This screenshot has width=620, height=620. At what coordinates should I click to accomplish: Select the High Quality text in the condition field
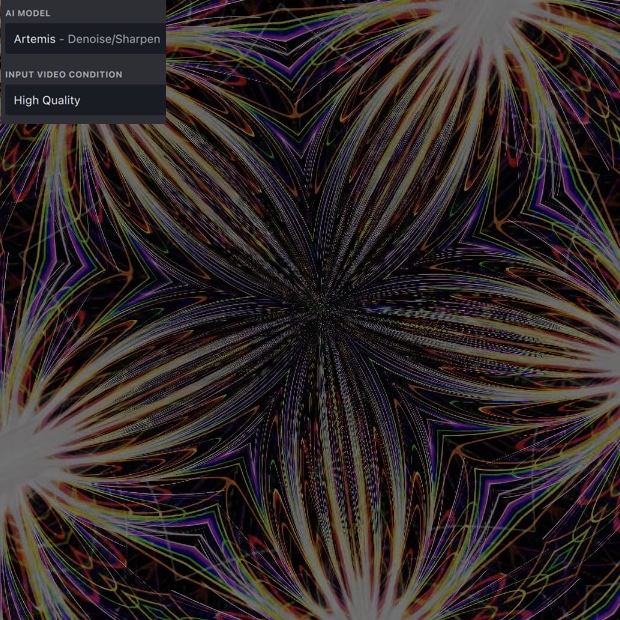[47, 100]
